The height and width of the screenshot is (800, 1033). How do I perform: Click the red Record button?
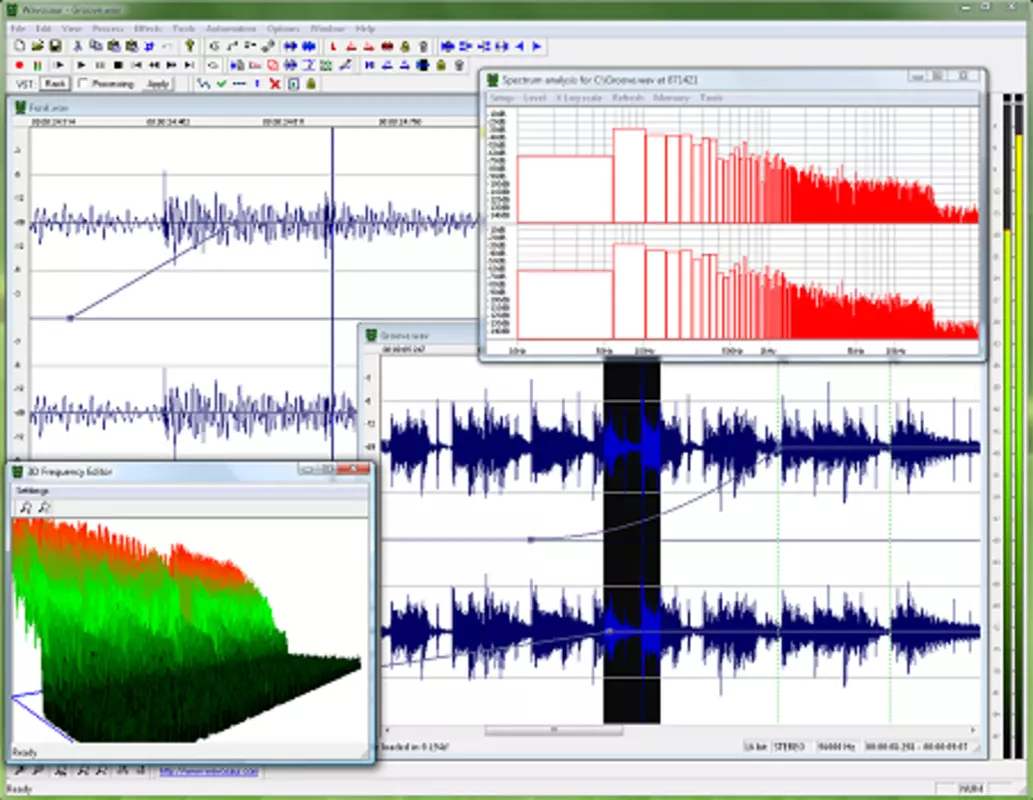point(19,65)
